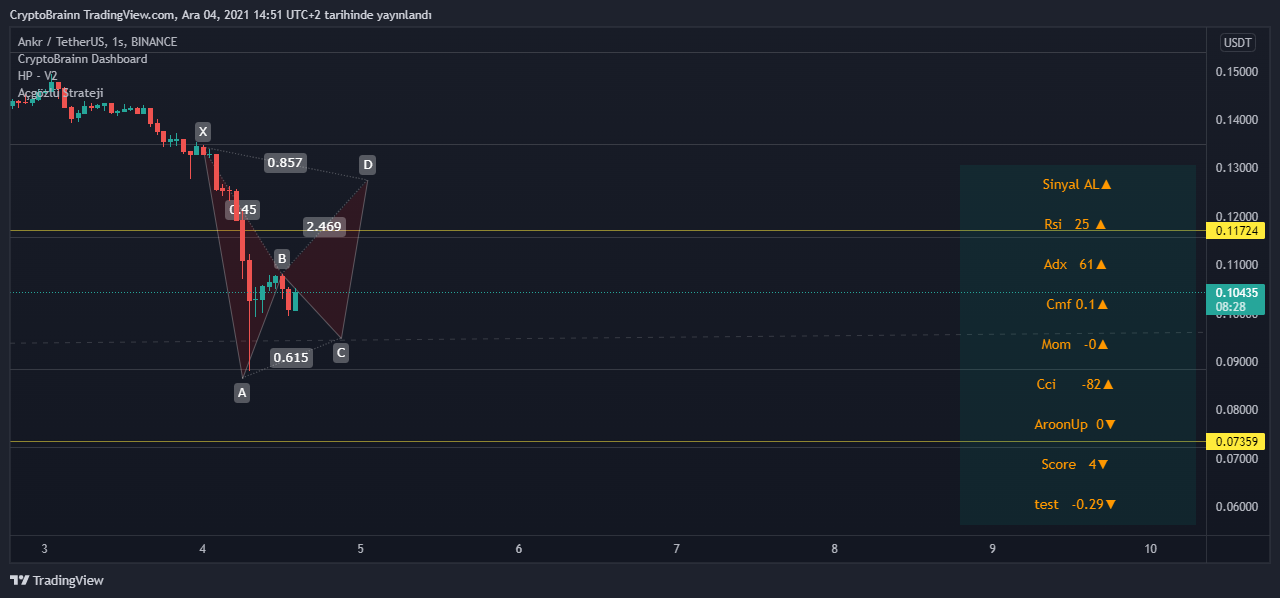Click the 0.857 ratio label
Viewport: 1280px width, 598px height.
click(x=285, y=162)
